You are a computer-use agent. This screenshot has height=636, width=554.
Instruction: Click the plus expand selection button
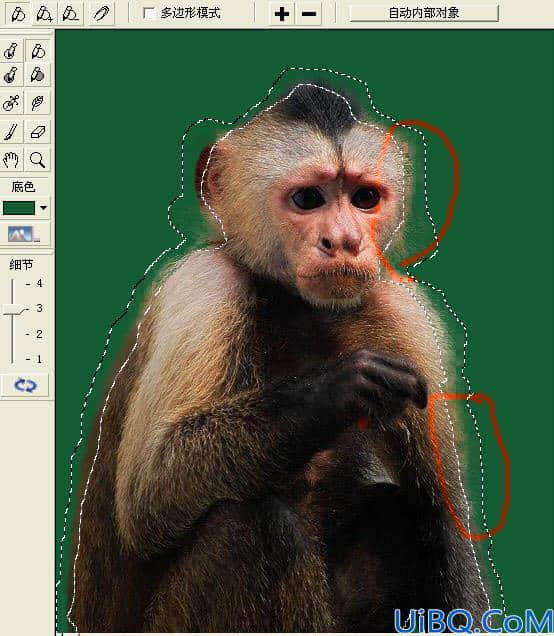click(282, 14)
